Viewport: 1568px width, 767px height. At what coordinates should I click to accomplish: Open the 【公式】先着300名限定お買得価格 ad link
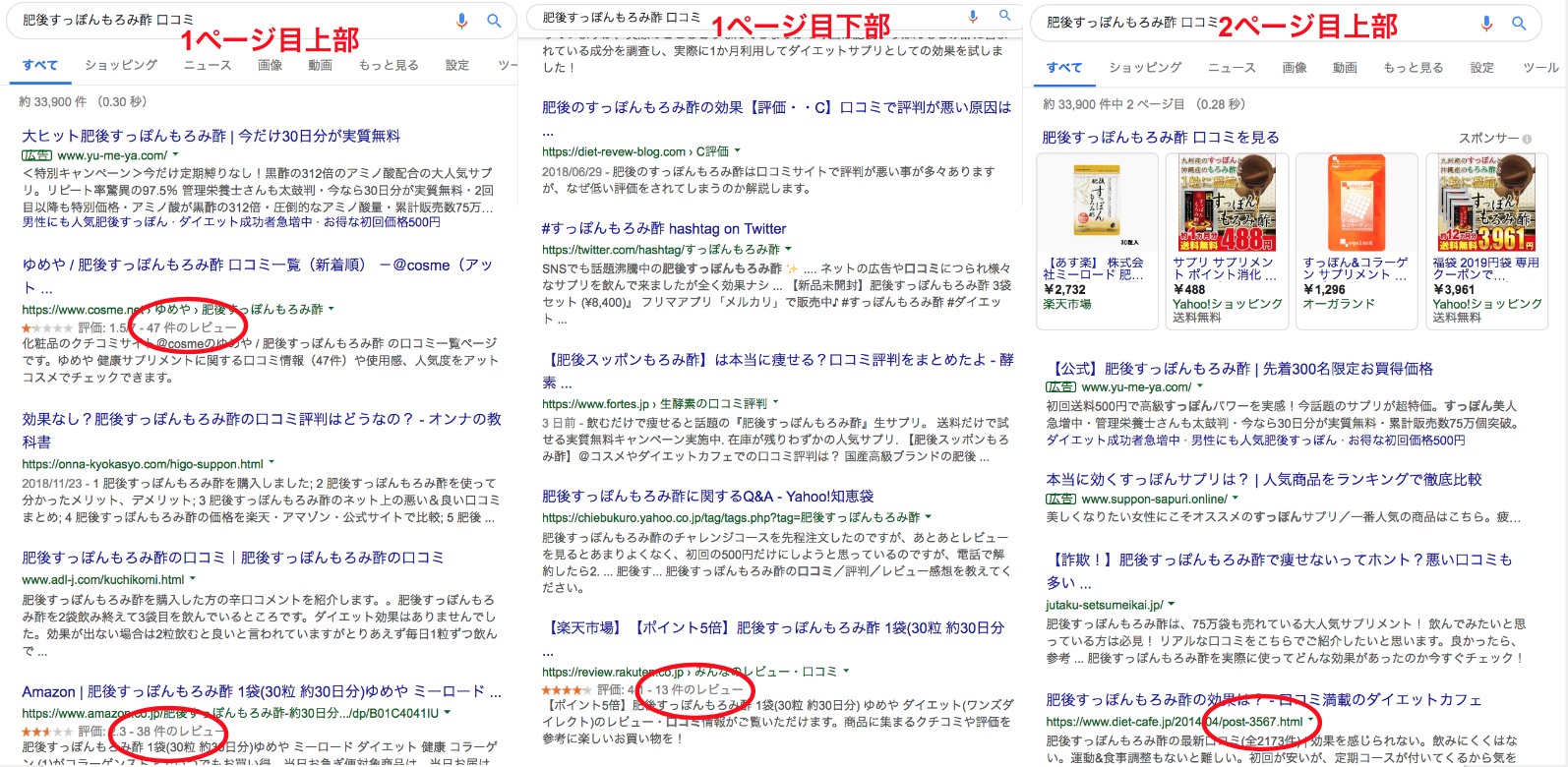(x=1239, y=369)
